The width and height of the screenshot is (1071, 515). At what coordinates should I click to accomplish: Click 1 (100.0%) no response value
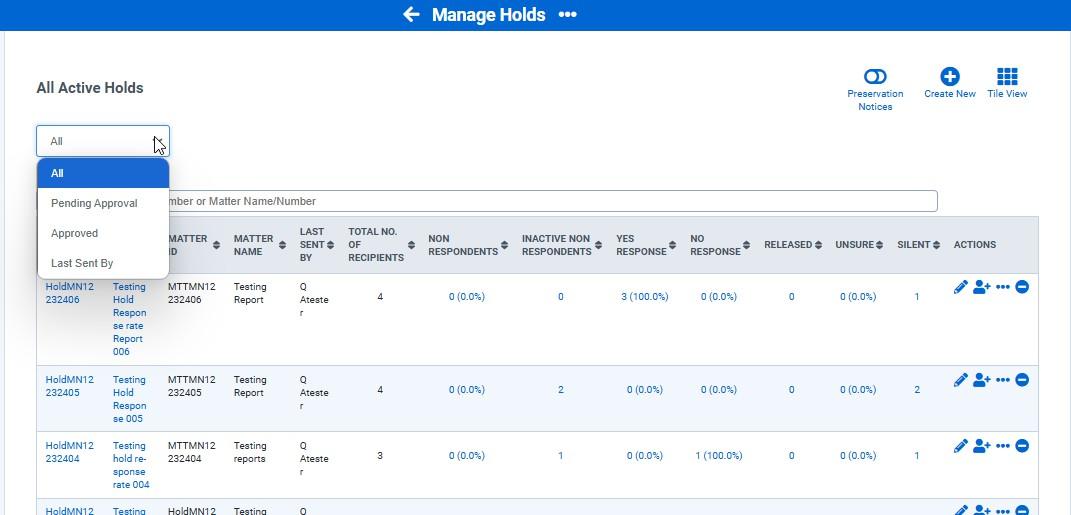pos(719,456)
